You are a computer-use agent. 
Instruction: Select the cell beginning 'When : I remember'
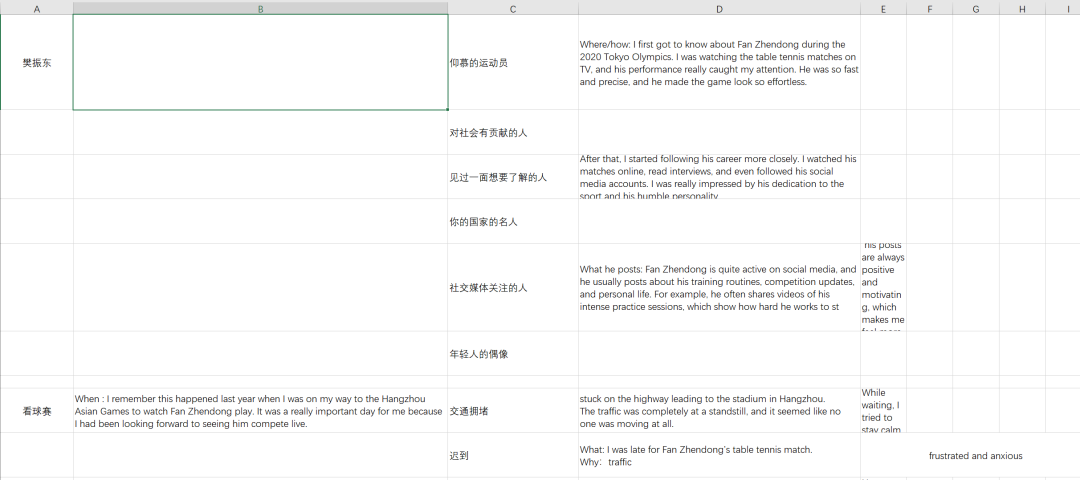click(260, 410)
